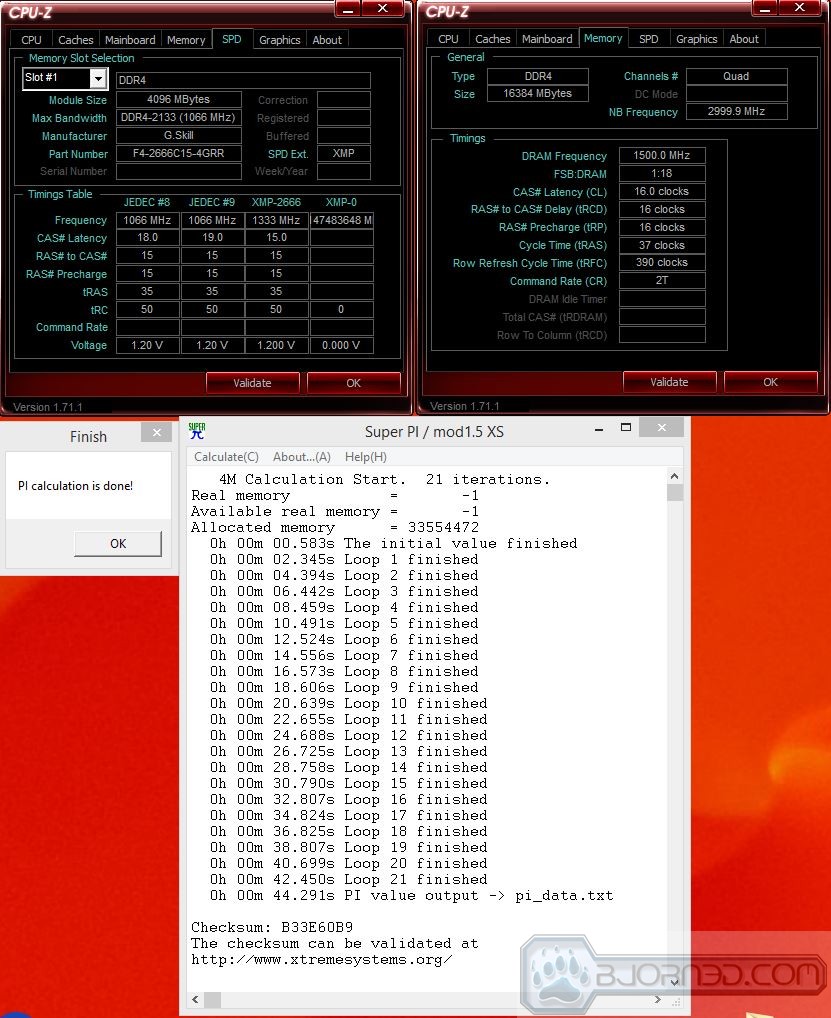
Task: Click the Channels # field showing Quad
Action: pyautogui.click(x=736, y=76)
